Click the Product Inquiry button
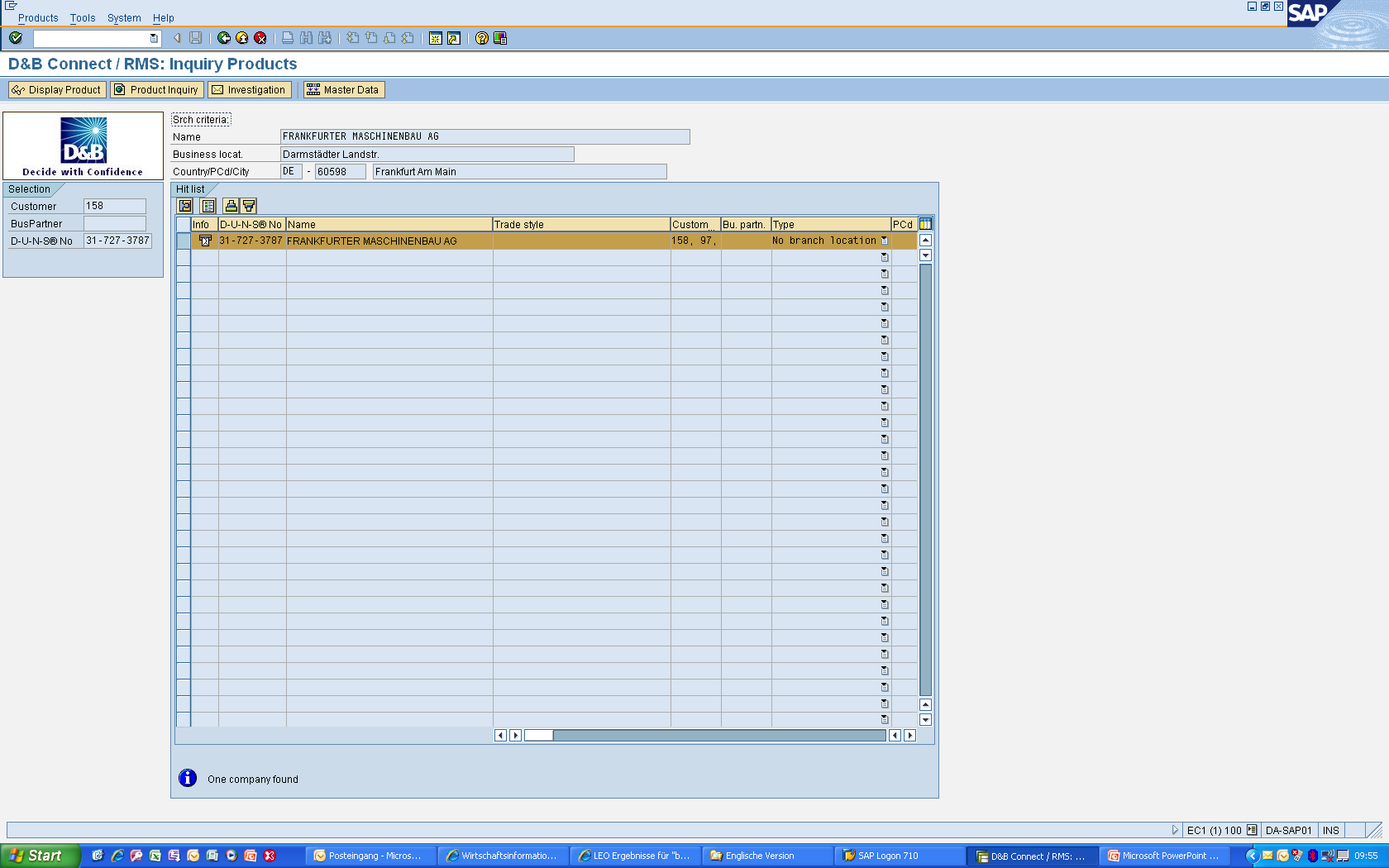This screenshot has height=868, width=1389. pos(157,89)
